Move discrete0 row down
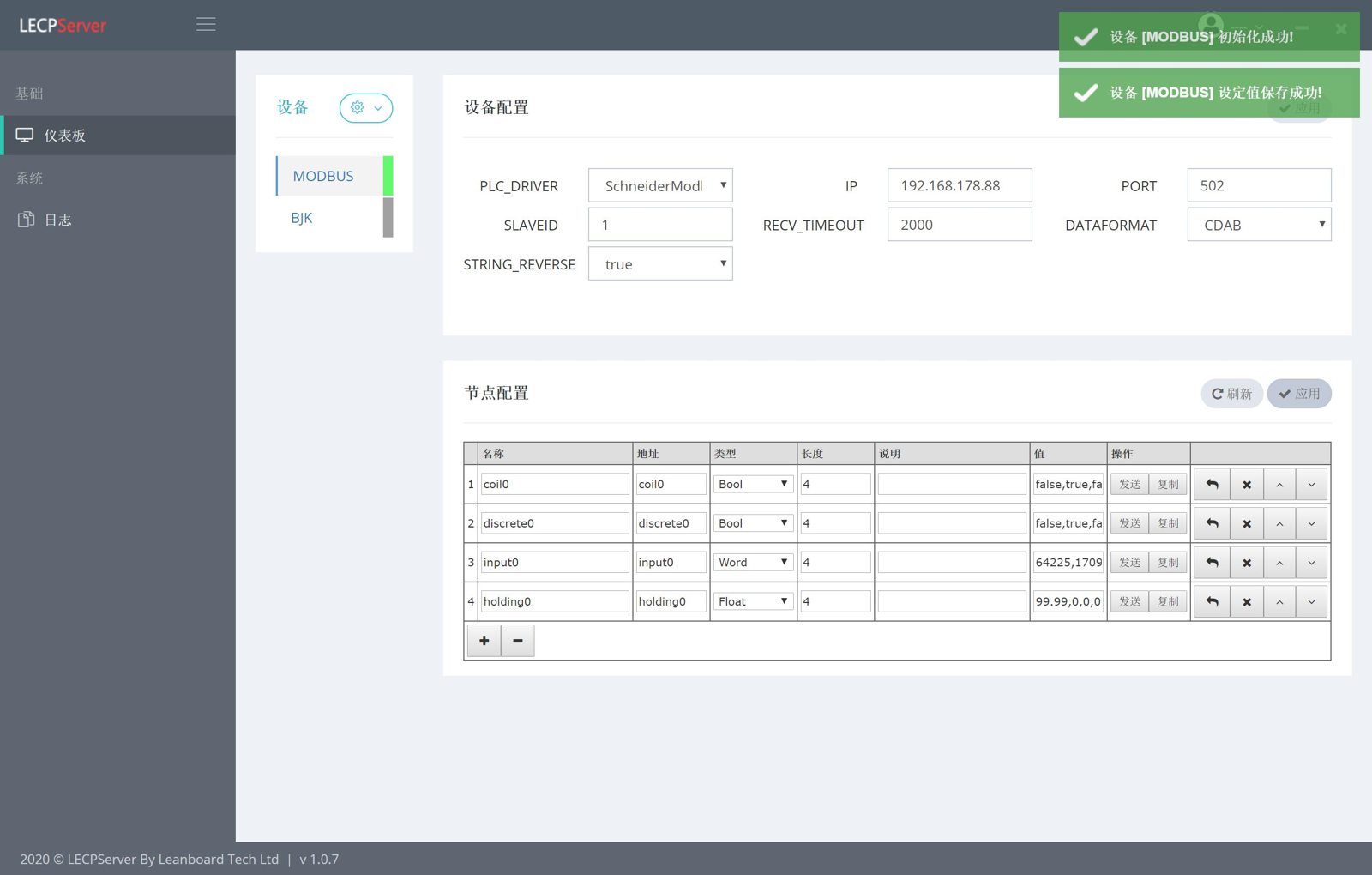1372x875 pixels. [x=1312, y=523]
